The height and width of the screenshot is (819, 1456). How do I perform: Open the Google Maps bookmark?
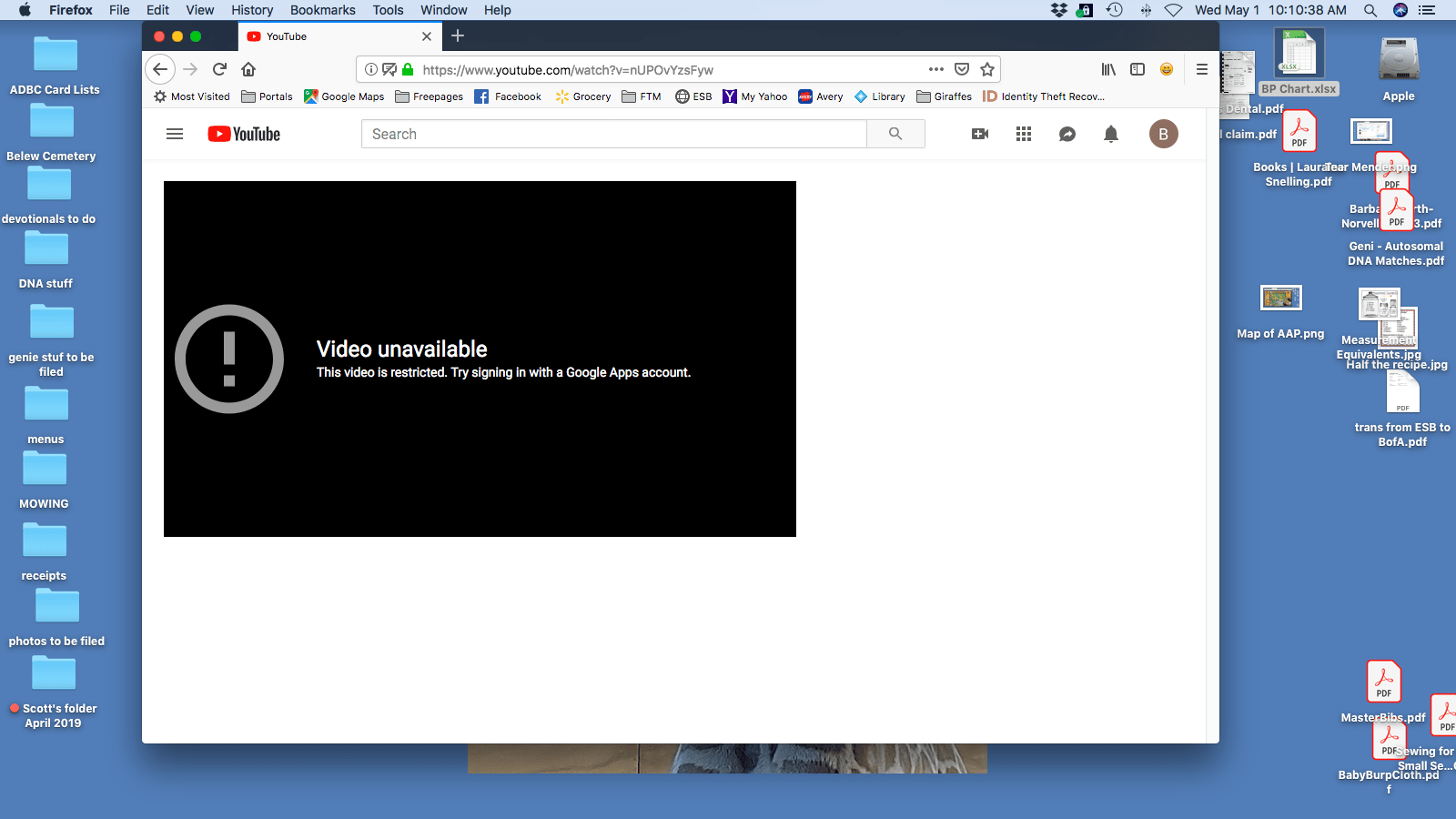click(x=344, y=96)
